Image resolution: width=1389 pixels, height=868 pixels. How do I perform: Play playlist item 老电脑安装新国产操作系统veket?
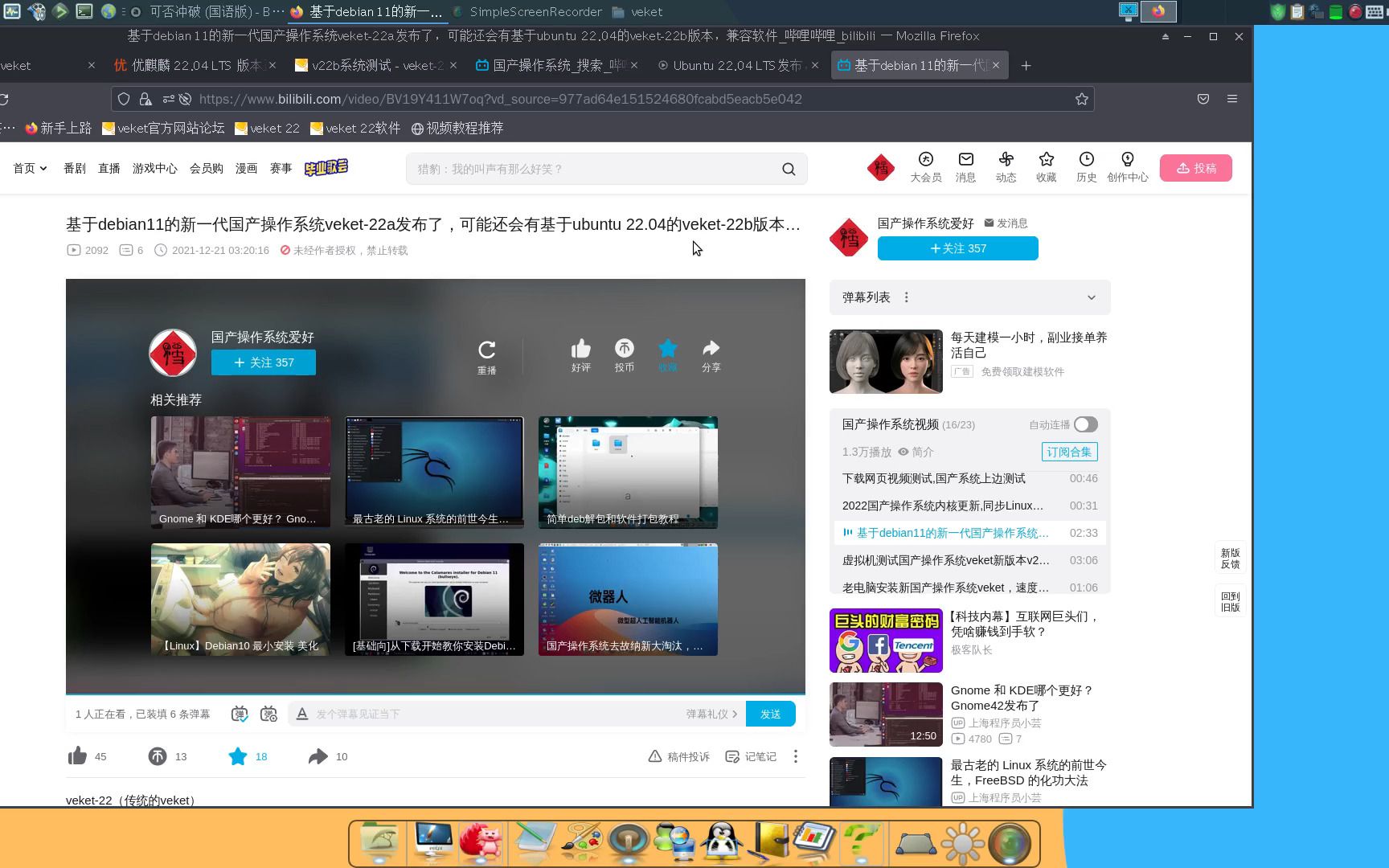point(969,587)
